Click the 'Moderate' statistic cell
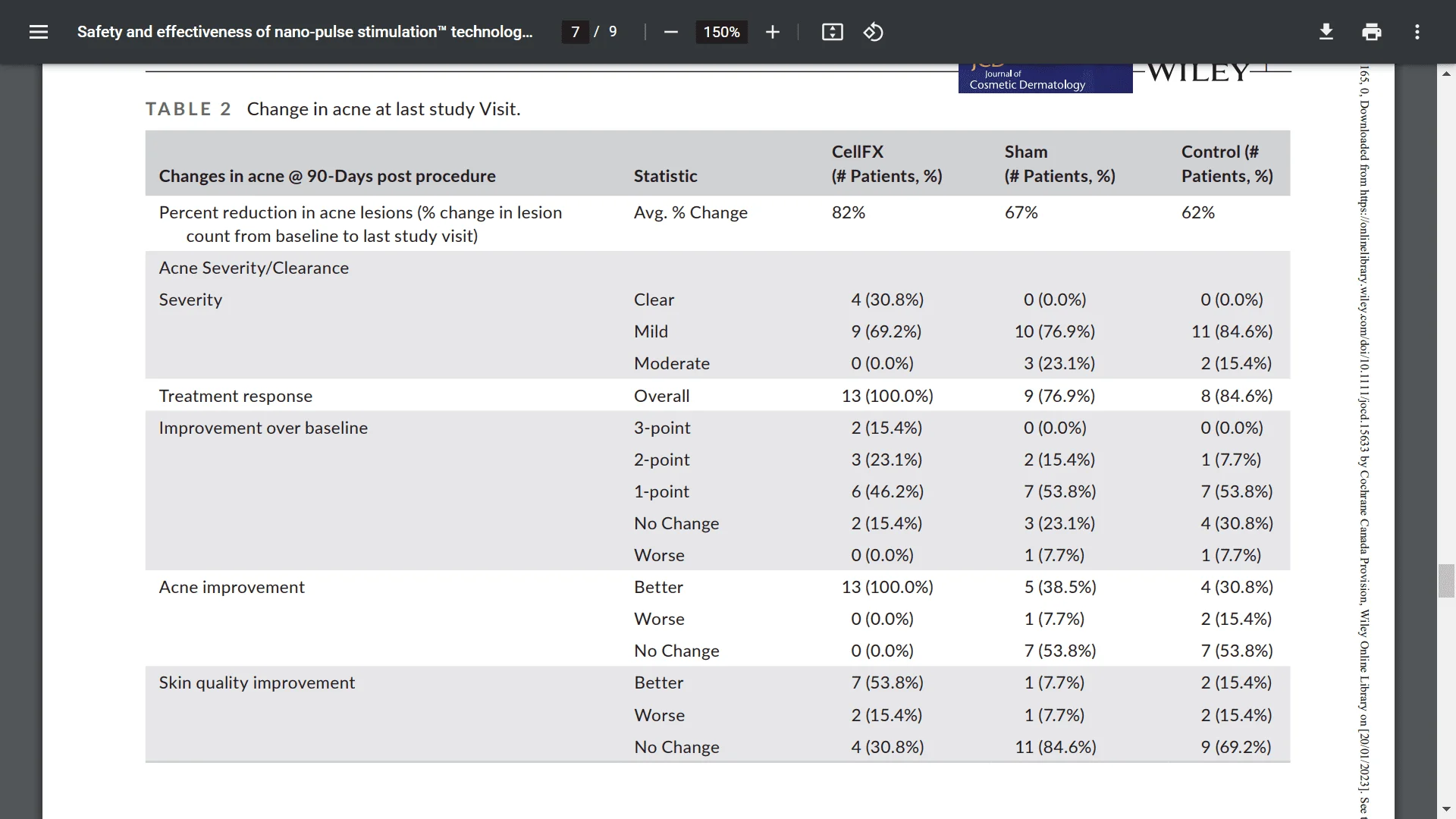The height and width of the screenshot is (819, 1456). [x=671, y=363]
